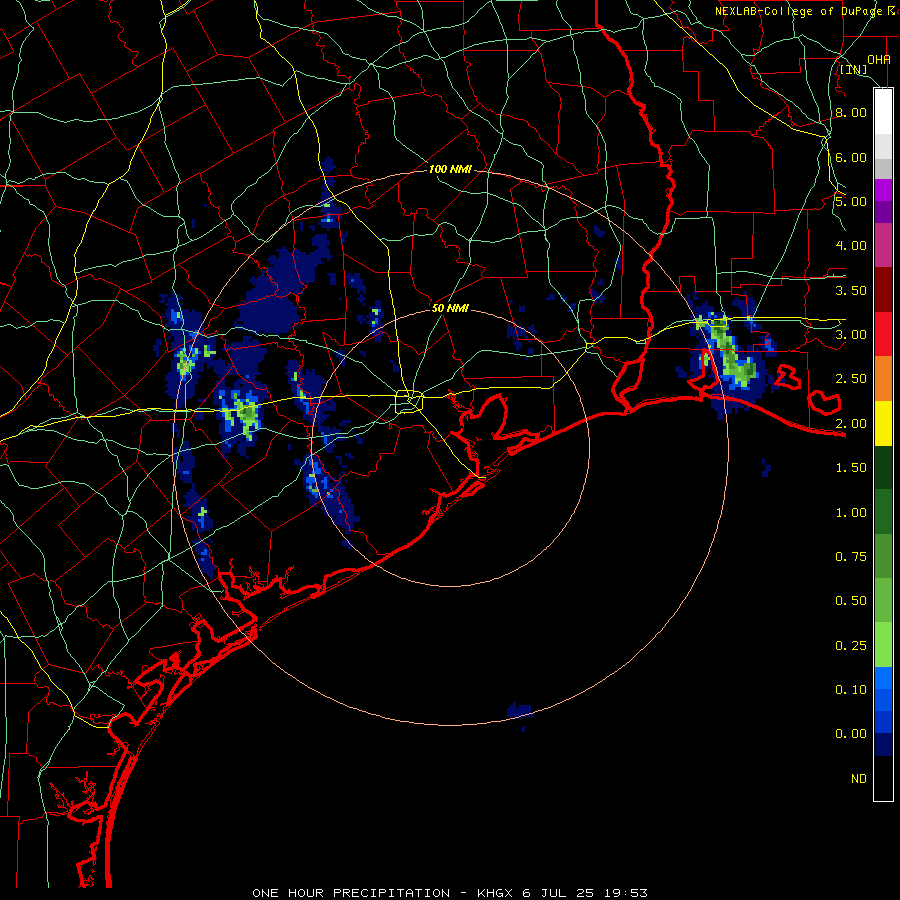Click the 0.00 legend value
The width and height of the screenshot is (900, 900).
coord(851,734)
